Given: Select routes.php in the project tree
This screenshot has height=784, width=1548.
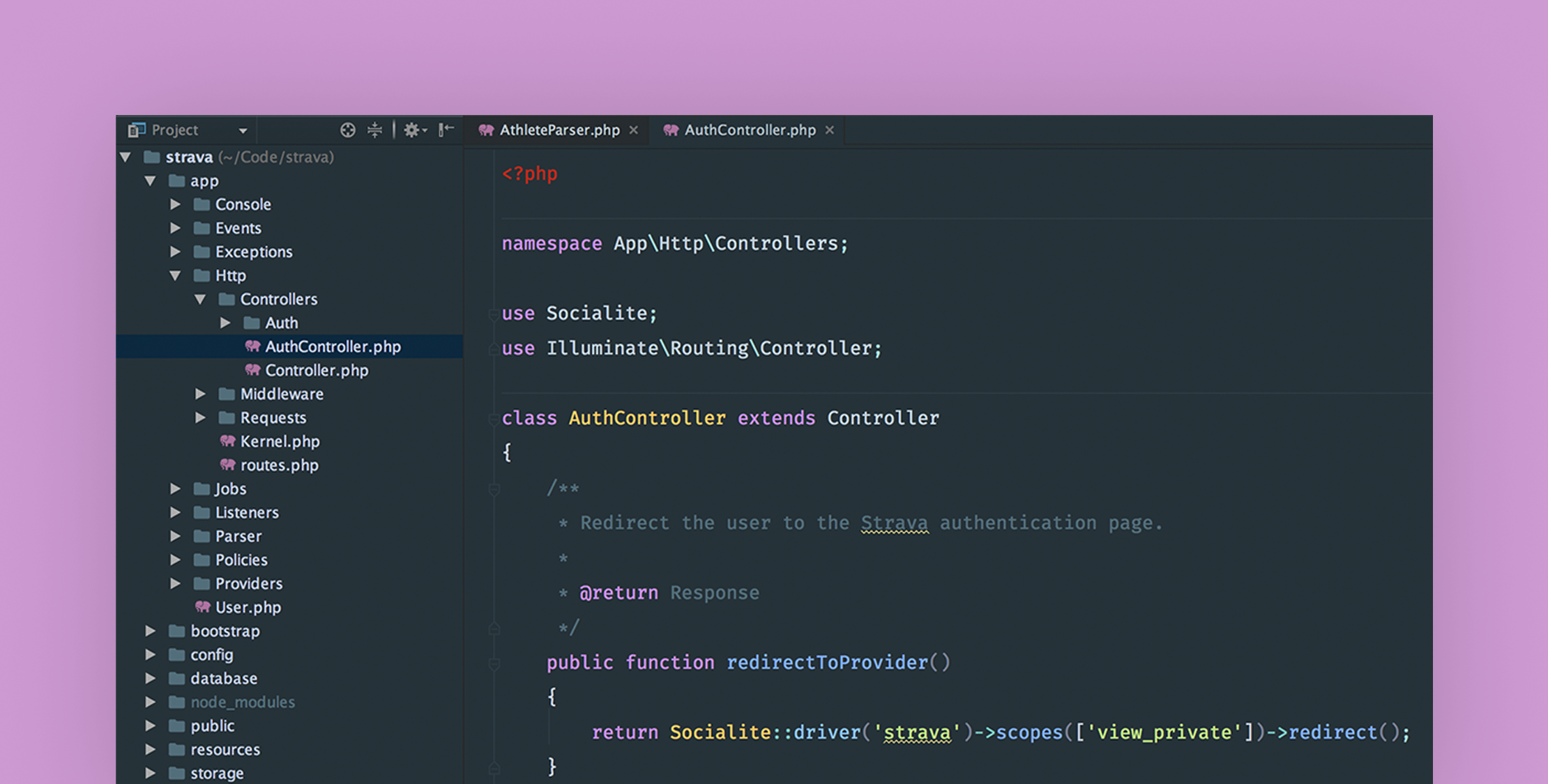Looking at the screenshot, I should tap(279, 465).
